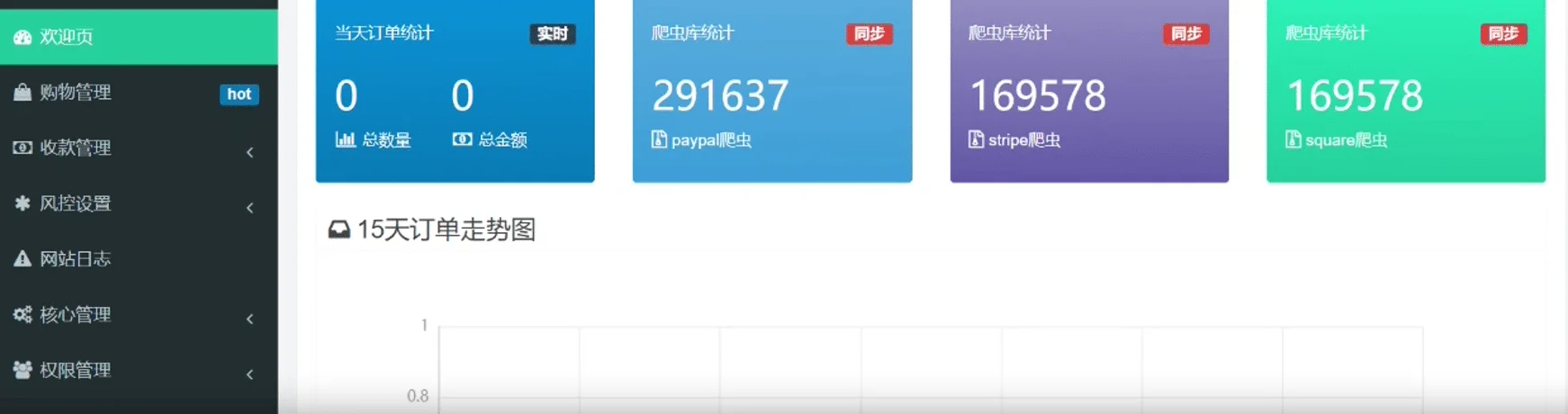
Task: Click the file icon beside paypal爬虫
Action: pos(659,139)
